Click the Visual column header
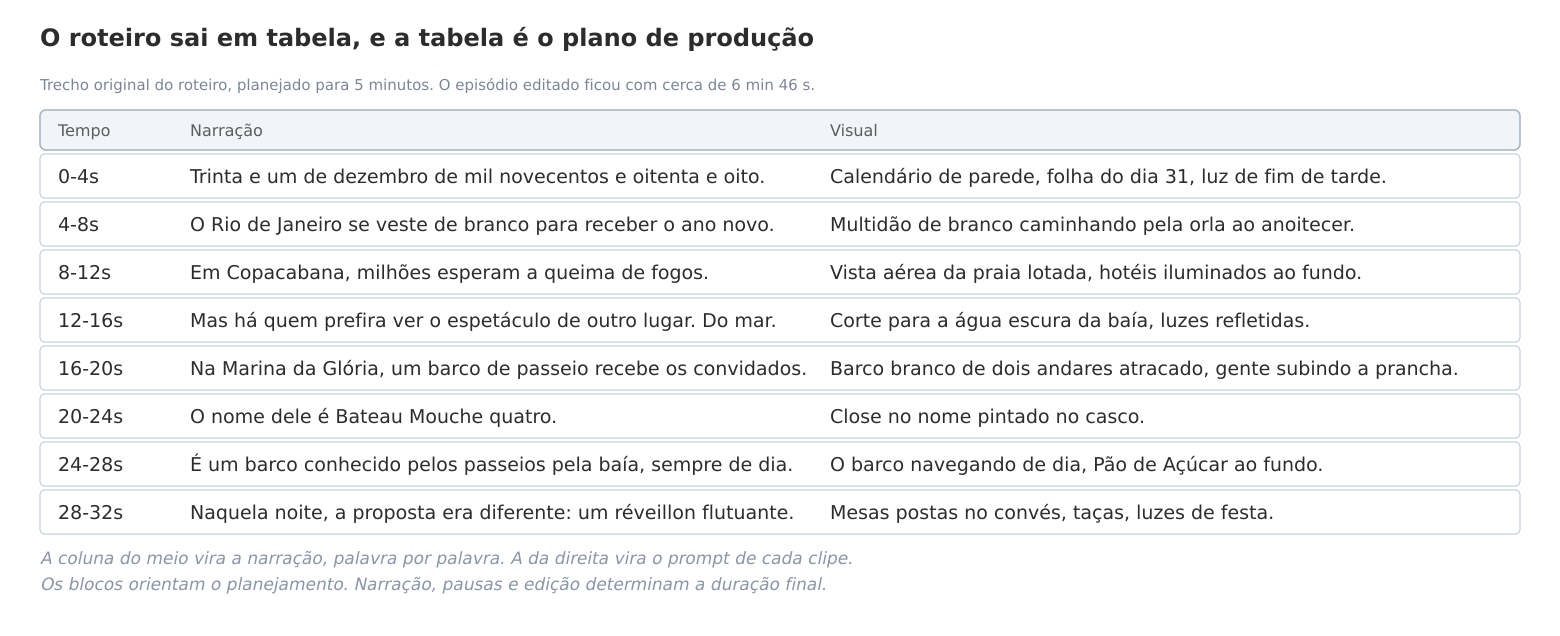The height and width of the screenshot is (636, 1560). pyautogui.click(x=853, y=130)
